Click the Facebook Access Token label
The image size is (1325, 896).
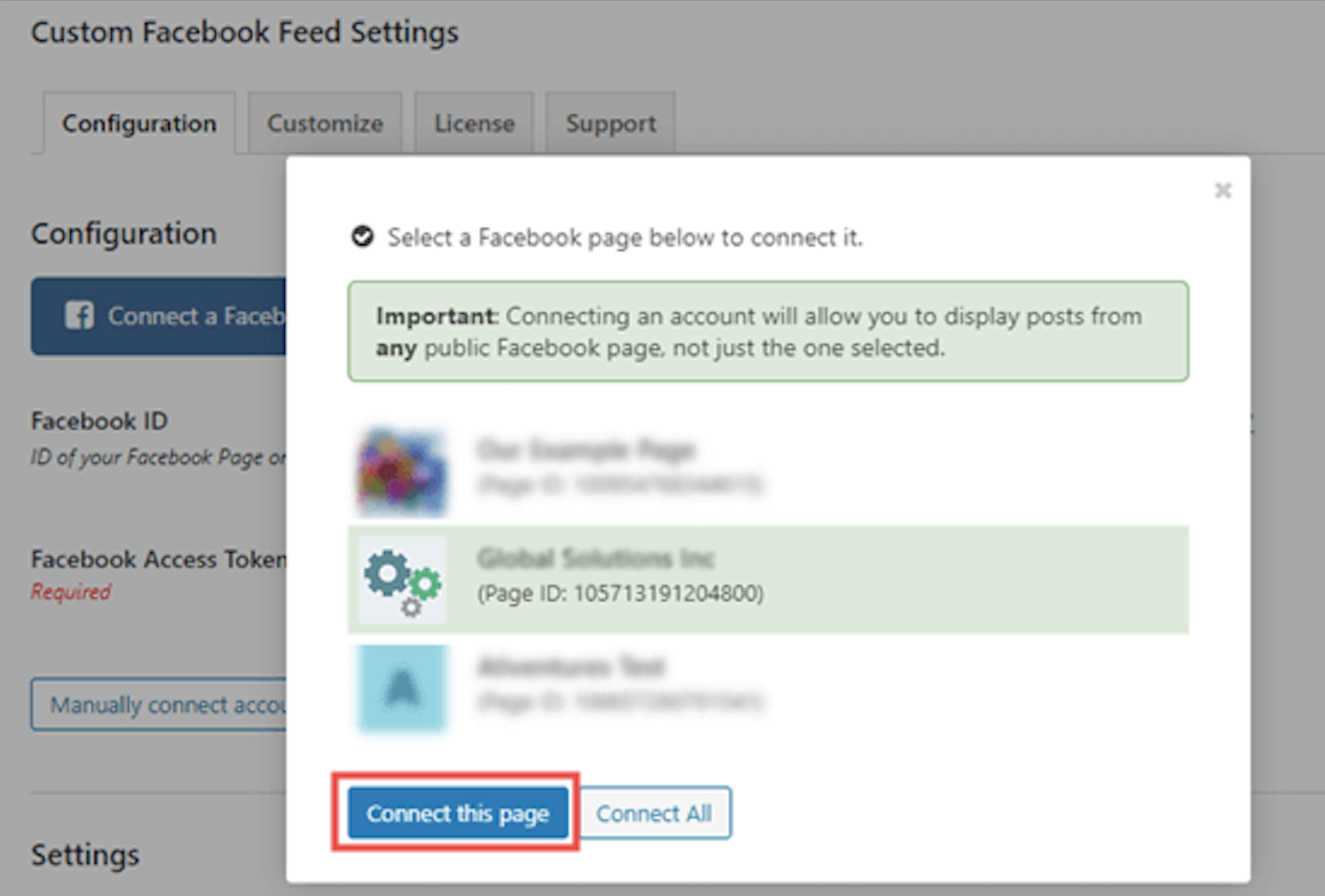pos(158,559)
